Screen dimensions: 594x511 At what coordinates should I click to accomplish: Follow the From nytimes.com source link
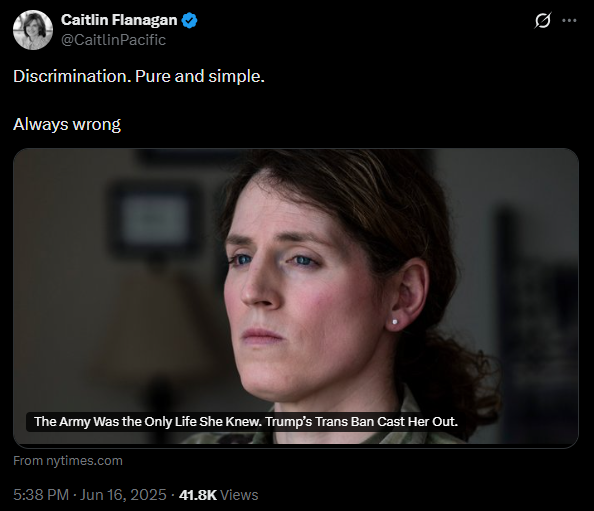point(68,461)
